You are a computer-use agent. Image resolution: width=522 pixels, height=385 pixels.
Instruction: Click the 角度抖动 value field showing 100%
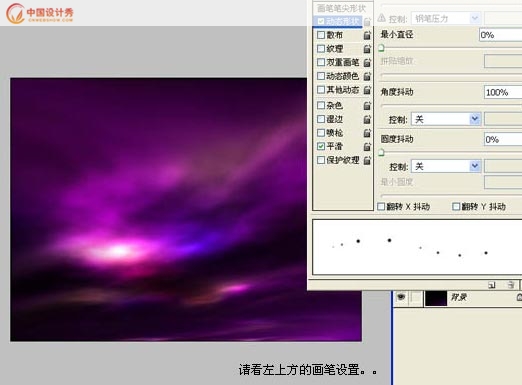pyautogui.click(x=503, y=92)
